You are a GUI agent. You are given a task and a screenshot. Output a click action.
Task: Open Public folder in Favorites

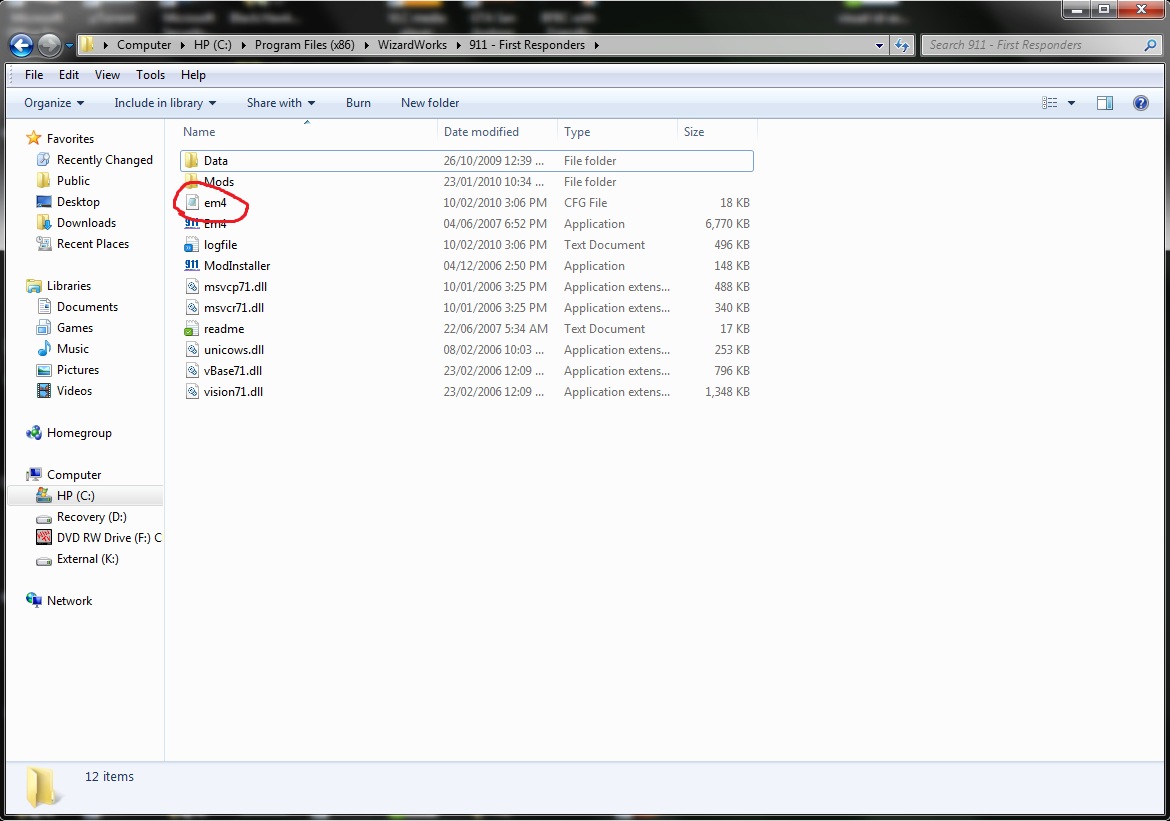tap(73, 181)
